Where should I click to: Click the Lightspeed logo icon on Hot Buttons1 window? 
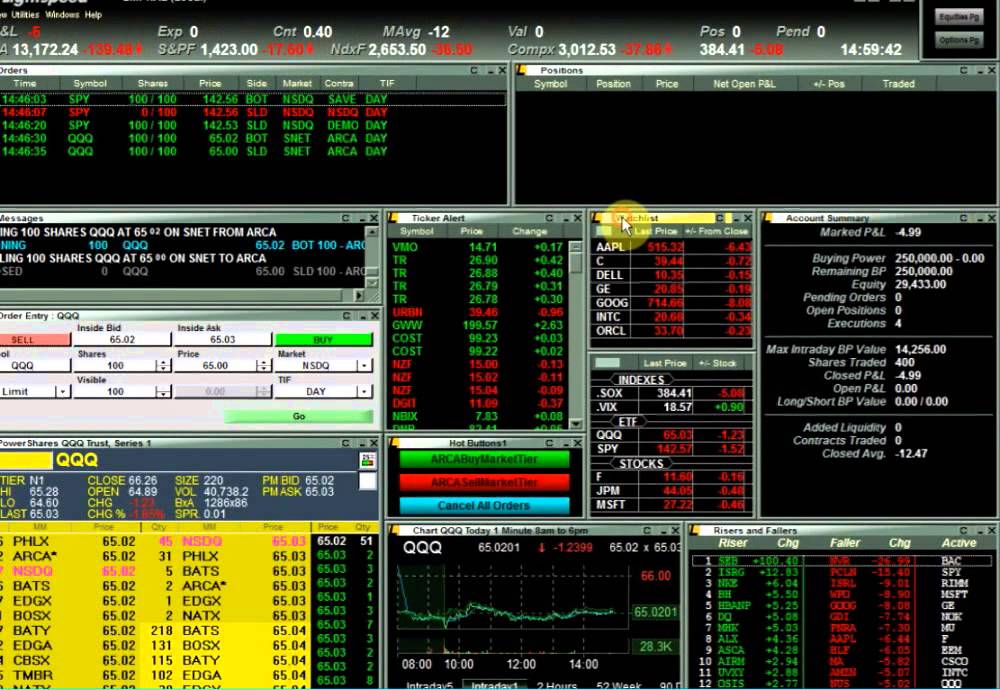393,443
